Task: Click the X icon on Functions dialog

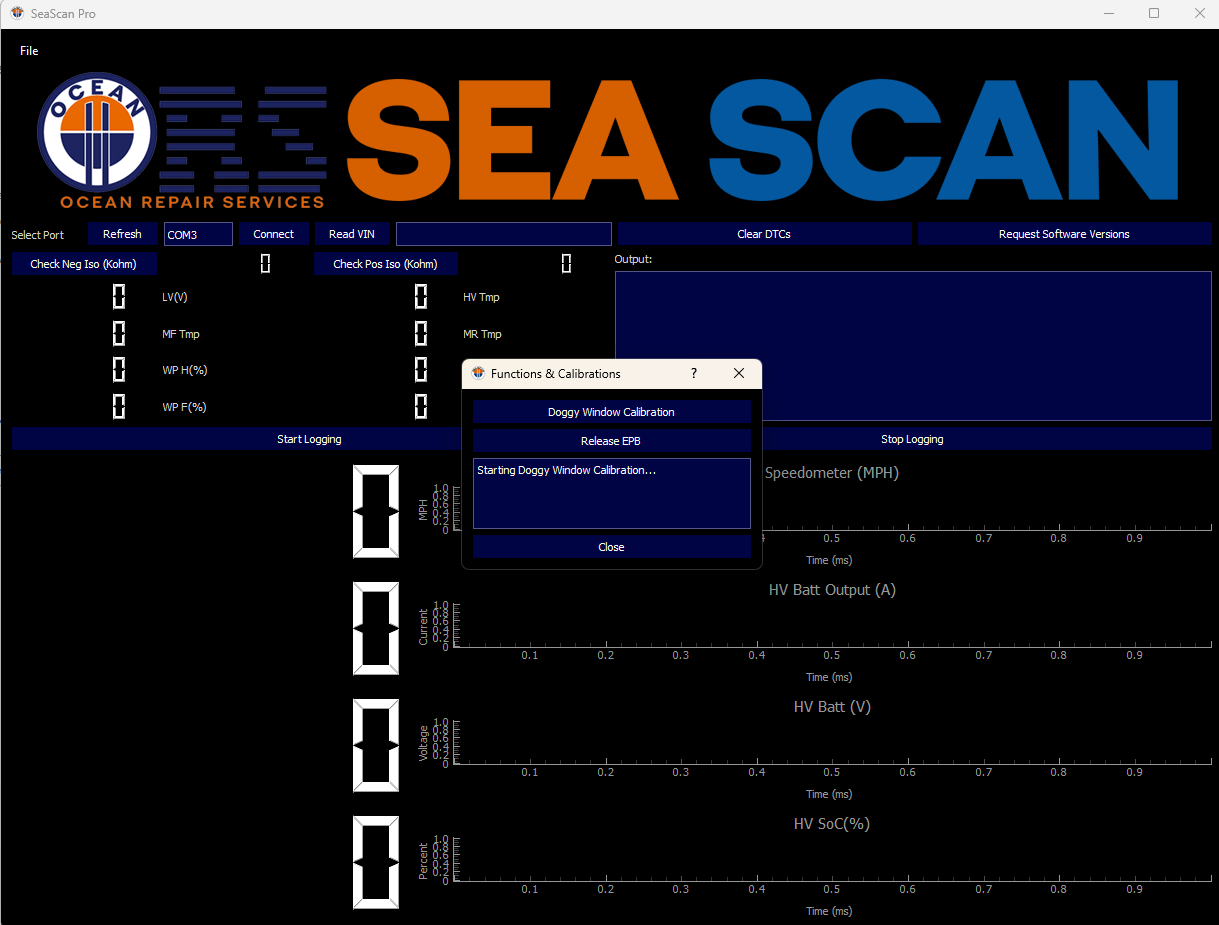Action: coord(739,374)
